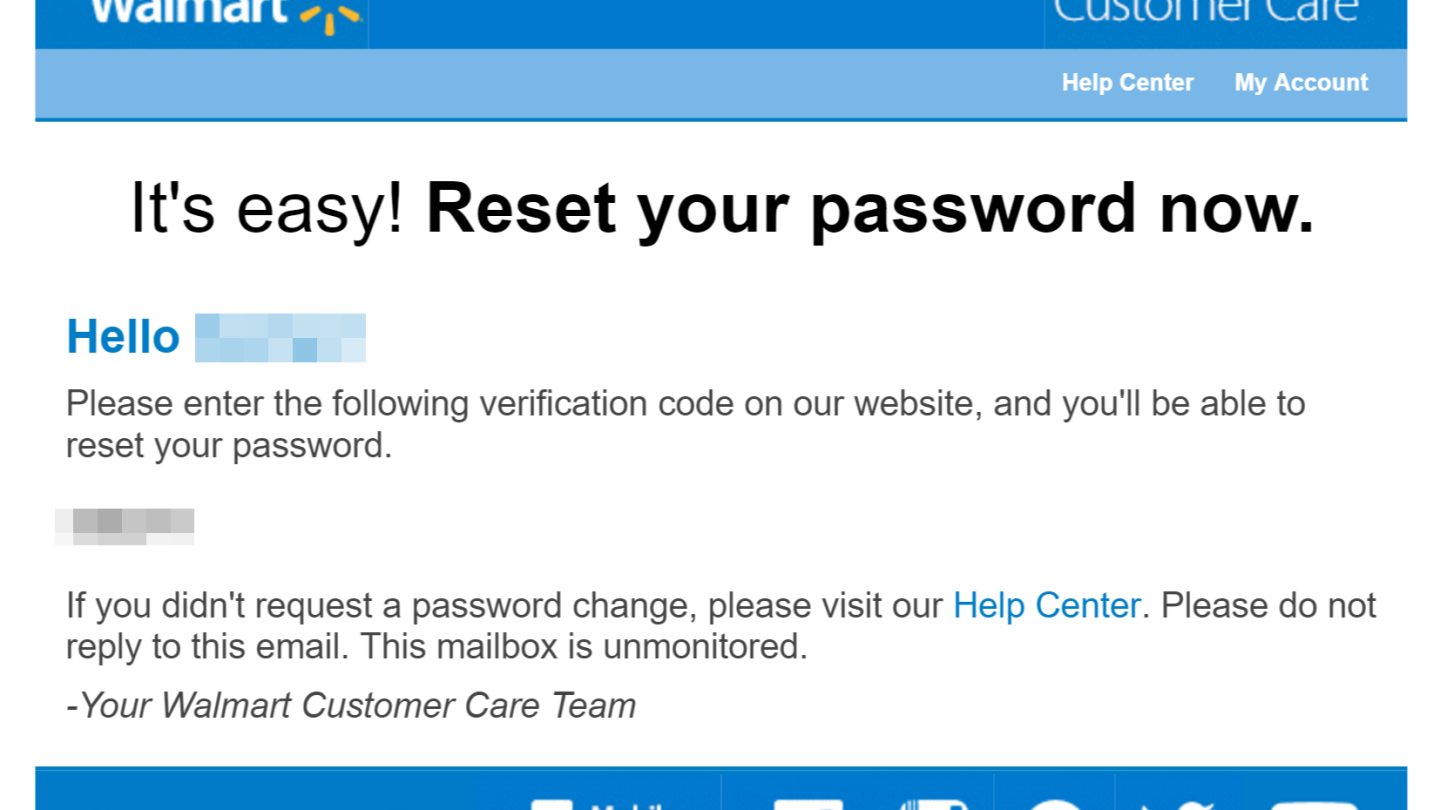Open Help Center in the top navigation
1440x810 pixels.
pyautogui.click(x=1128, y=83)
